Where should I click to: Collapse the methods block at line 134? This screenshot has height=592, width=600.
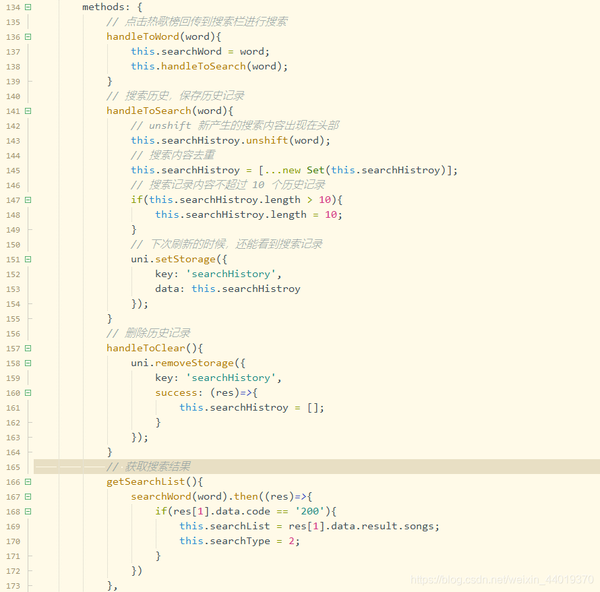(28, 7)
